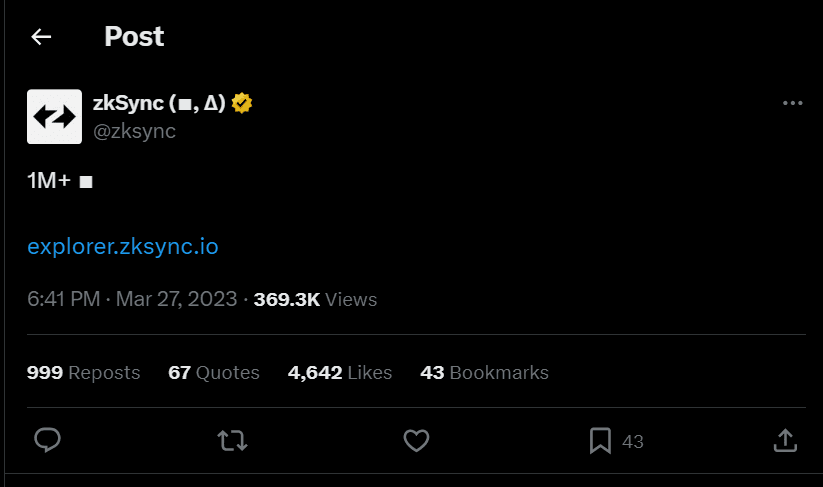Open the zkSync display name profile
The image size is (823, 487).
click(159, 103)
